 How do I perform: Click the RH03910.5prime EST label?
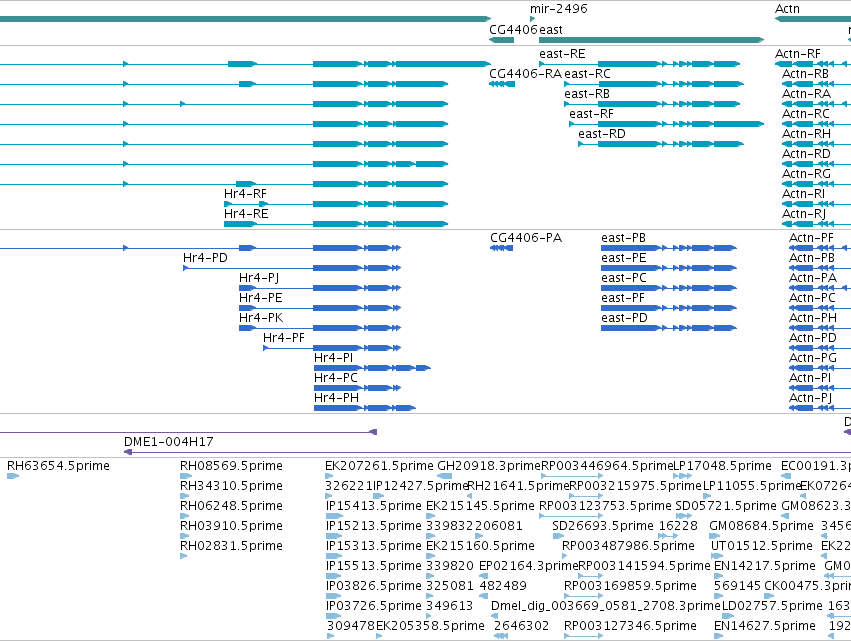click(x=231, y=526)
